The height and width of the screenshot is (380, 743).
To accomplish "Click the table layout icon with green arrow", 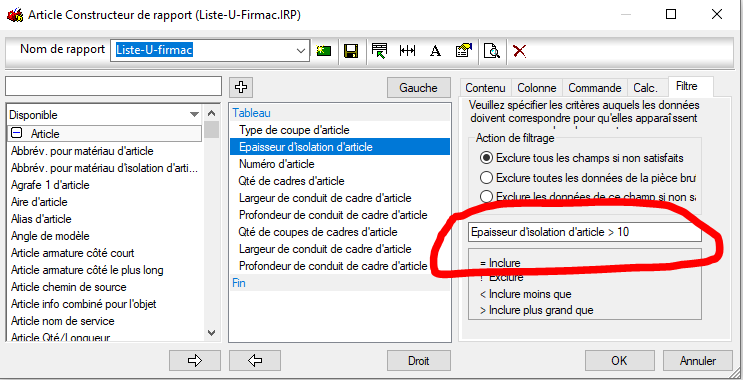I will (x=379, y=51).
